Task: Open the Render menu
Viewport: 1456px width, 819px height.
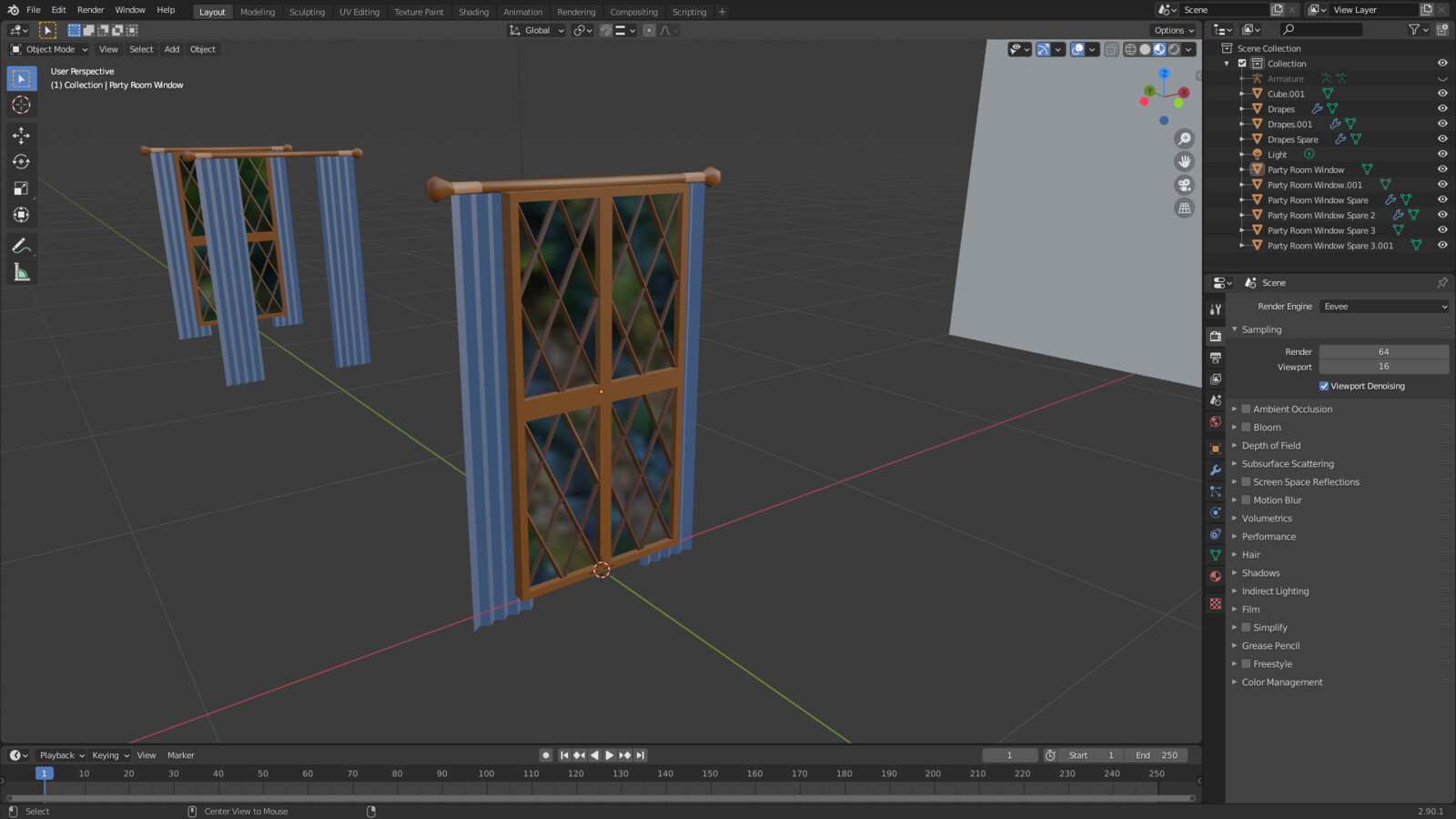Action: [x=90, y=10]
